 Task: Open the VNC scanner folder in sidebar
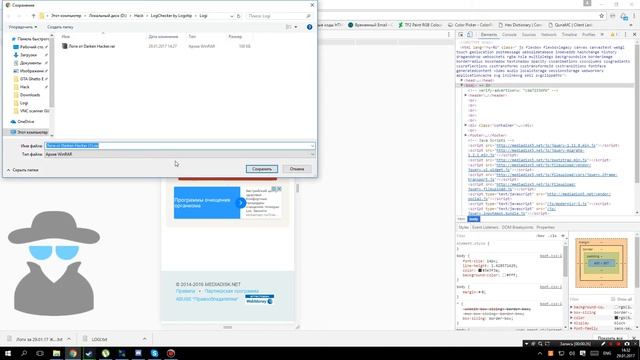click(x=34, y=111)
